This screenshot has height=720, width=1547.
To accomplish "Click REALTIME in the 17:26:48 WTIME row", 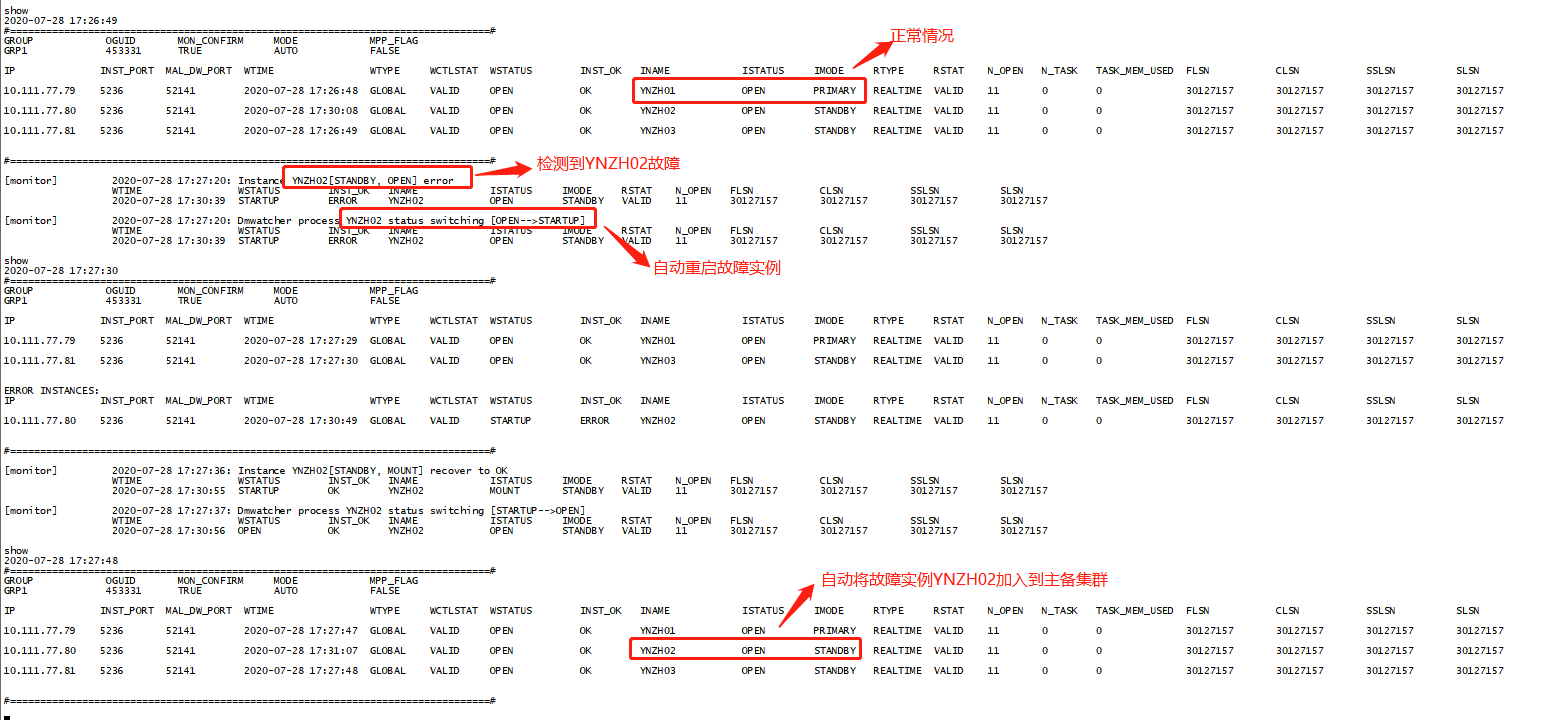I will 898,91.
